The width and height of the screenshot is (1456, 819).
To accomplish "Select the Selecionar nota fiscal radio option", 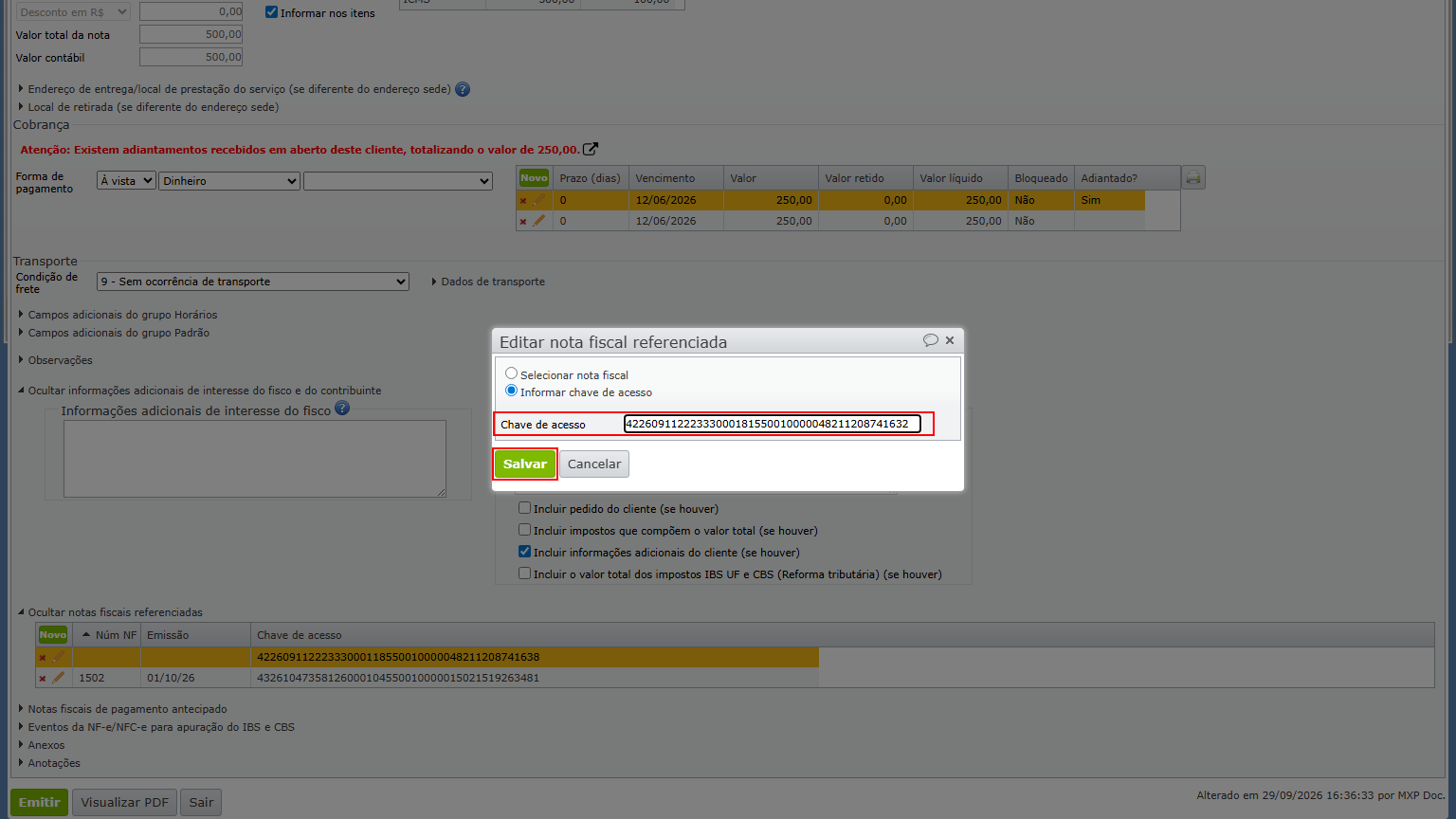I will (512, 373).
